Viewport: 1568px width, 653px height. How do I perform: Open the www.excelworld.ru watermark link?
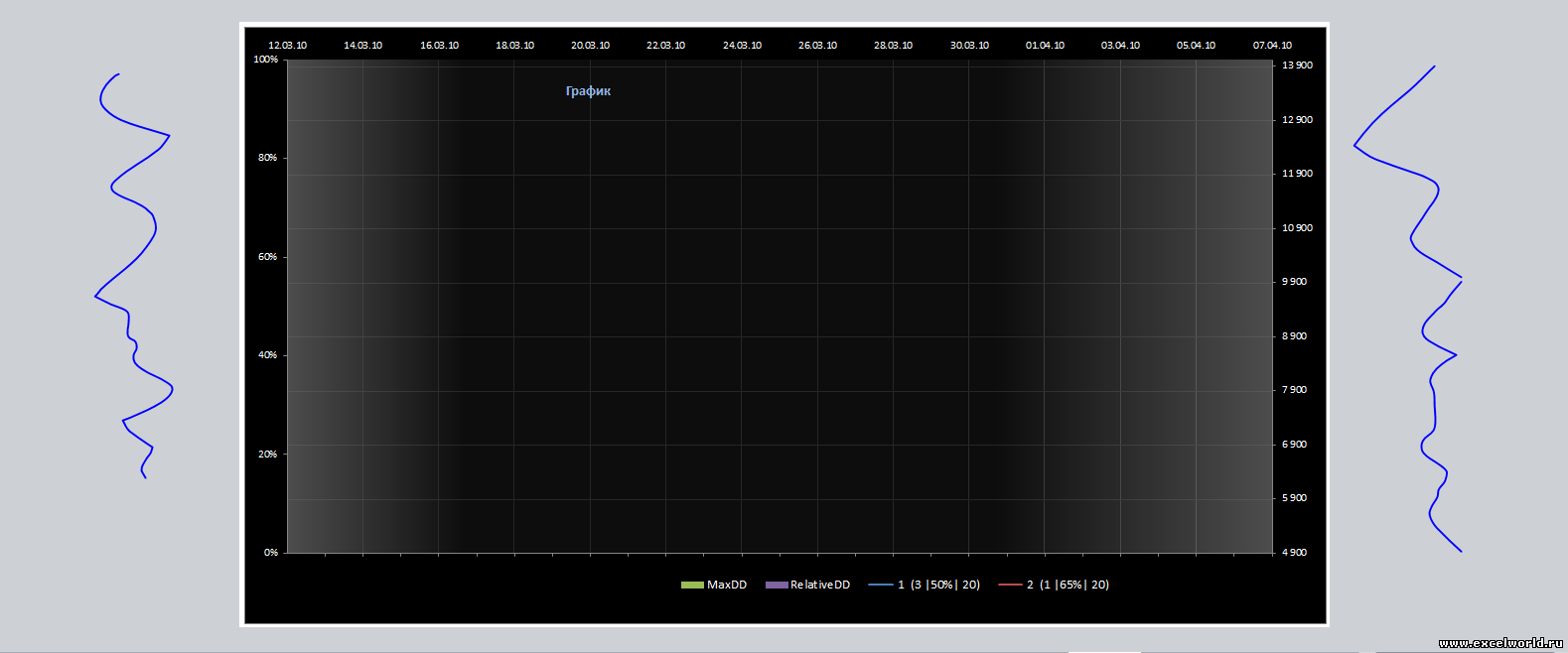coord(1501,643)
